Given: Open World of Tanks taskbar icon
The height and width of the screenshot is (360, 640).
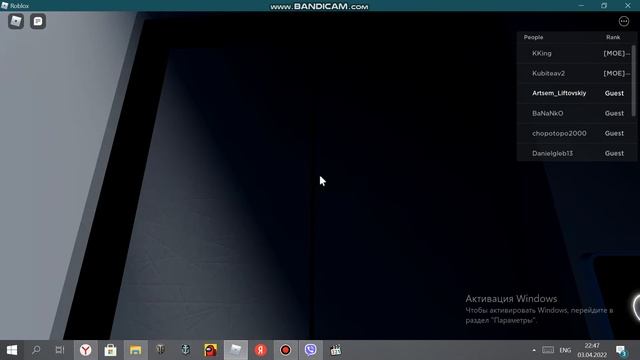Looking at the screenshot, I should pos(160,350).
